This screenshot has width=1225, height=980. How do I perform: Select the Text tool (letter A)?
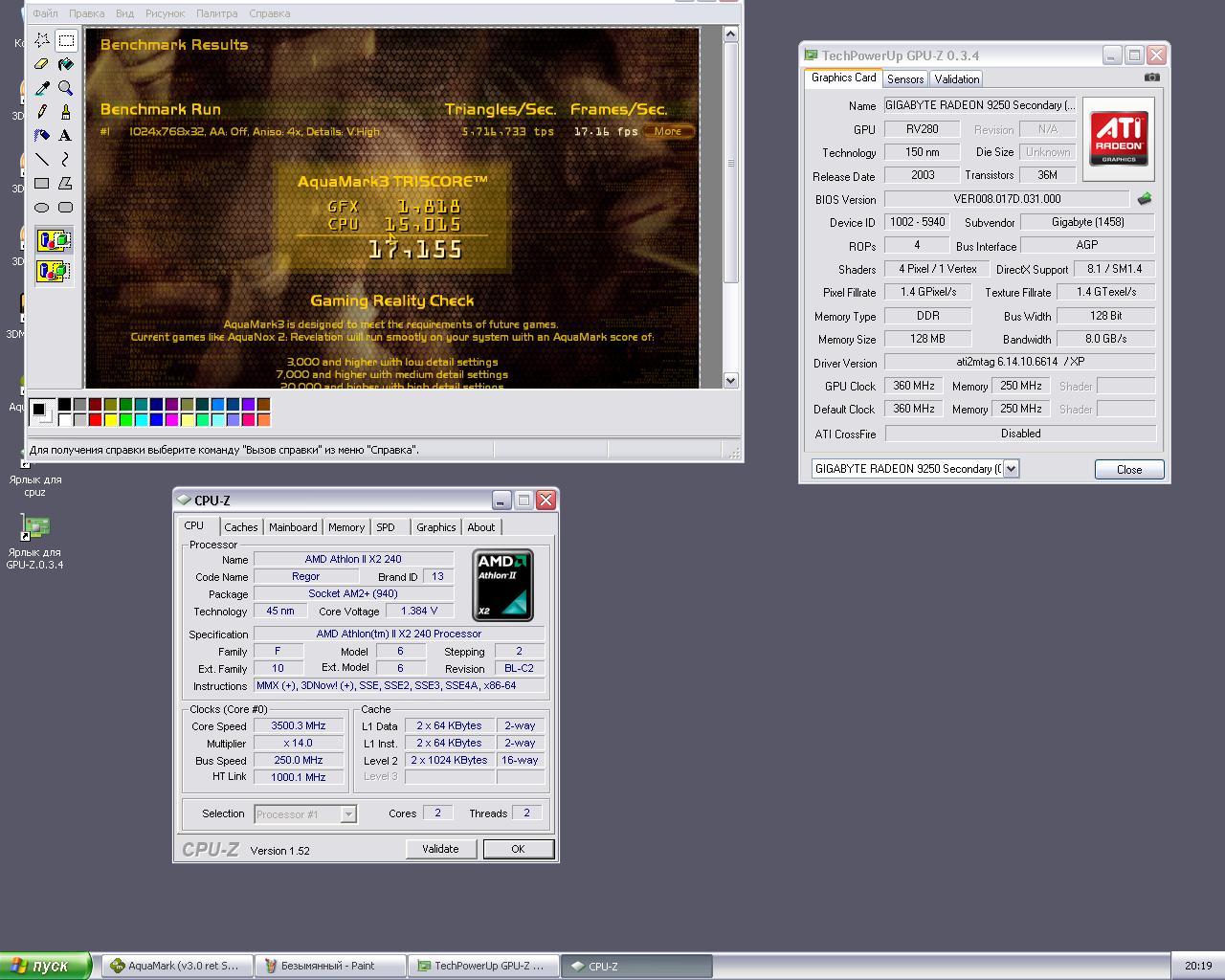pyautogui.click(x=66, y=136)
